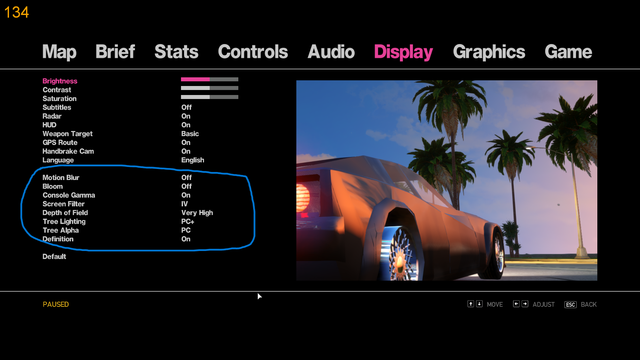
Task: Select the Tree Lighting label
Action: click(64, 222)
